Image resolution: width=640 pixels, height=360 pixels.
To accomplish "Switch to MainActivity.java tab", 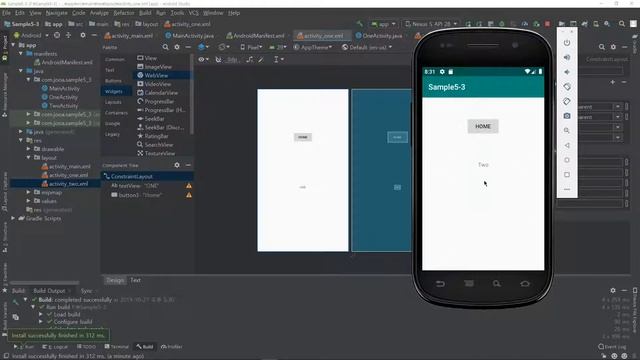I will (x=189, y=36).
